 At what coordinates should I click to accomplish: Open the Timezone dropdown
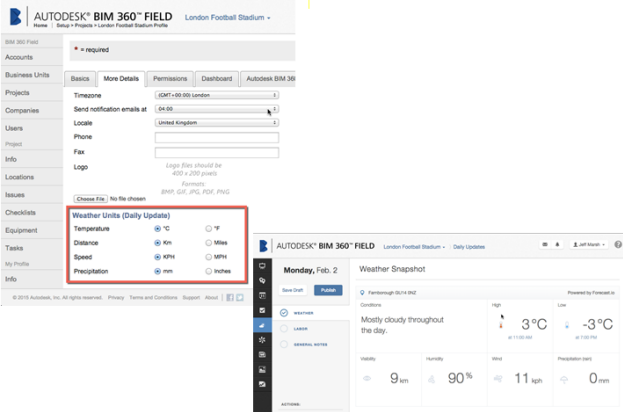pos(217,95)
